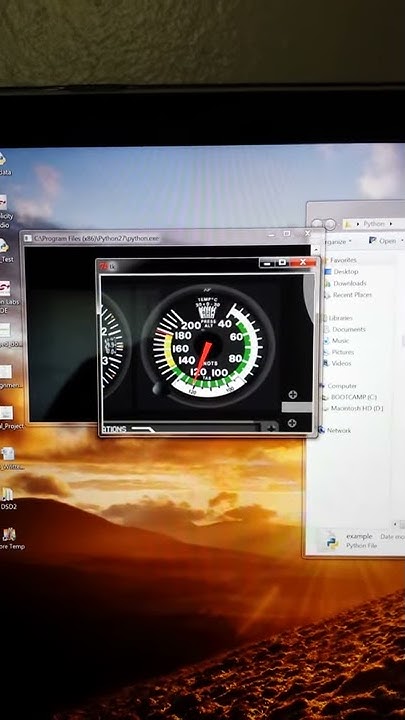The image size is (405, 720).
Task: Click the example Python file icon in the details pane
Action: (331, 540)
